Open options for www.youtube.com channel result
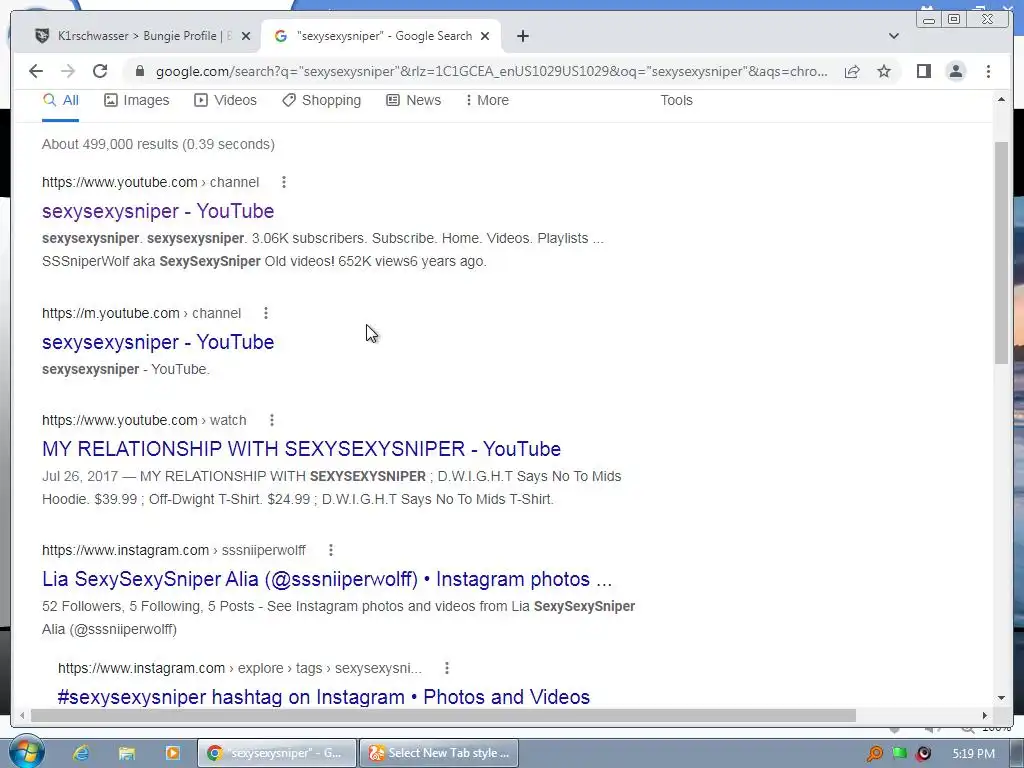The height and width of the screenshot is (768, 1024). [283, 182]
